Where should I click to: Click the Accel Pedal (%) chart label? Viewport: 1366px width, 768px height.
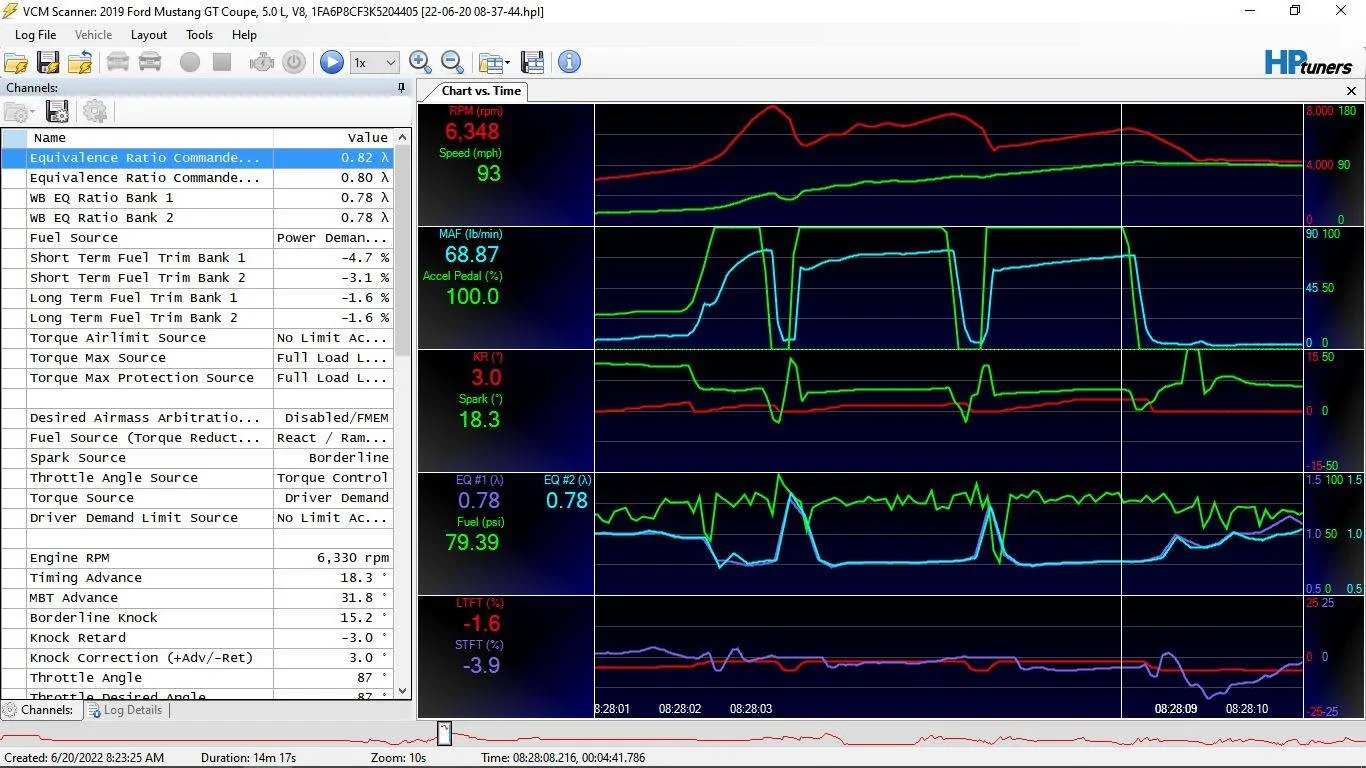[462, 276]
